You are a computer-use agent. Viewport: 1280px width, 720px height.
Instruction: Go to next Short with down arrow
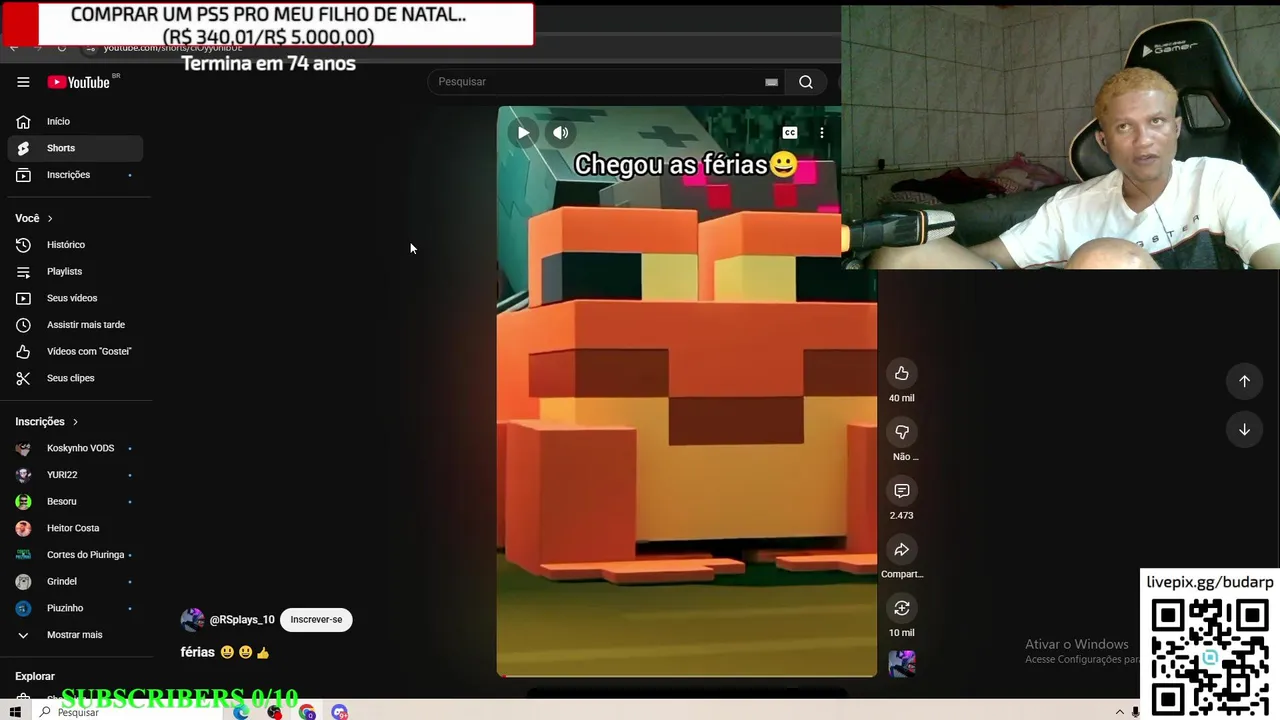(1244, 430)
